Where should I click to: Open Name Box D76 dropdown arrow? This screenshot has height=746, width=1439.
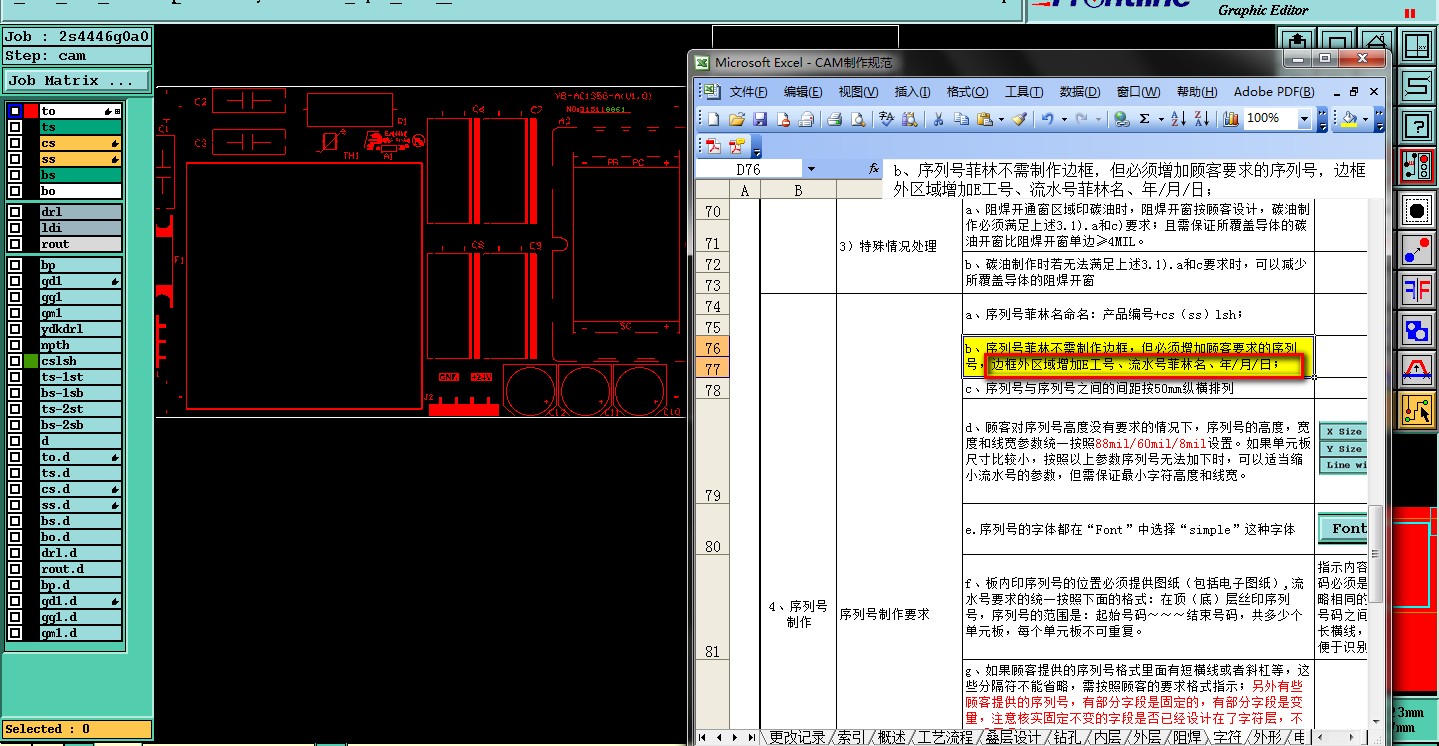(x=811, y=169)
